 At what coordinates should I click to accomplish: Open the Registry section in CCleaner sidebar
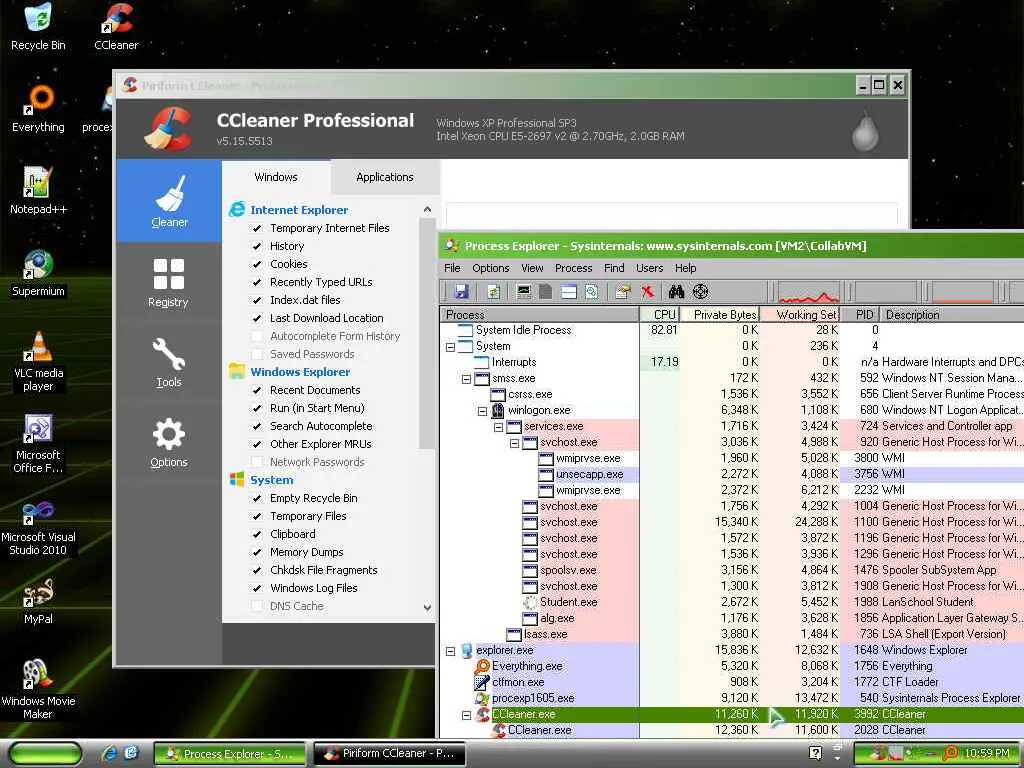pyautogui.click(x=169, y=282)
